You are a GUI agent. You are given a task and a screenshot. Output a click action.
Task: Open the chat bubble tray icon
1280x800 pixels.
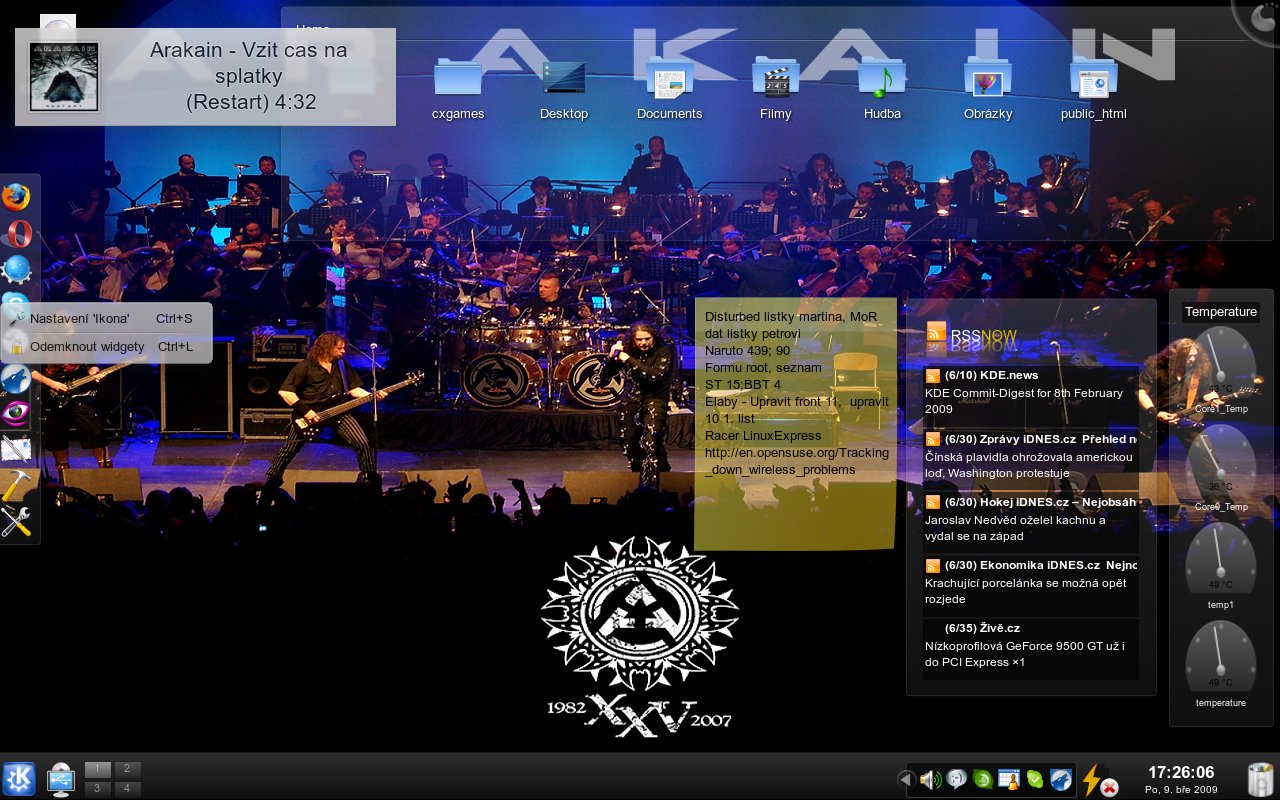(957, 780)
